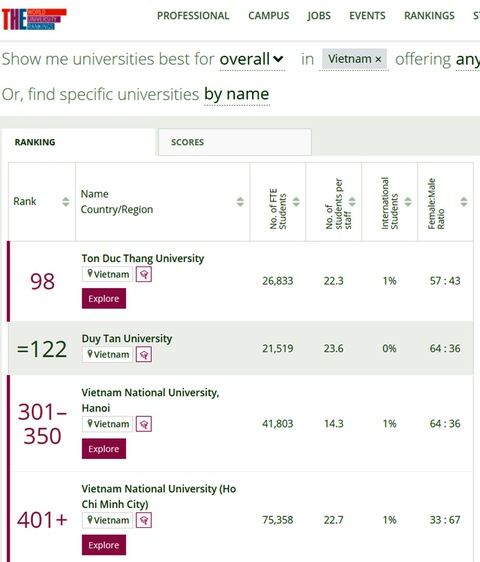Viewport: 480px width, 562px height.
Task: Sort by Name Country/Region column arrows
Action: coord(240,202)
